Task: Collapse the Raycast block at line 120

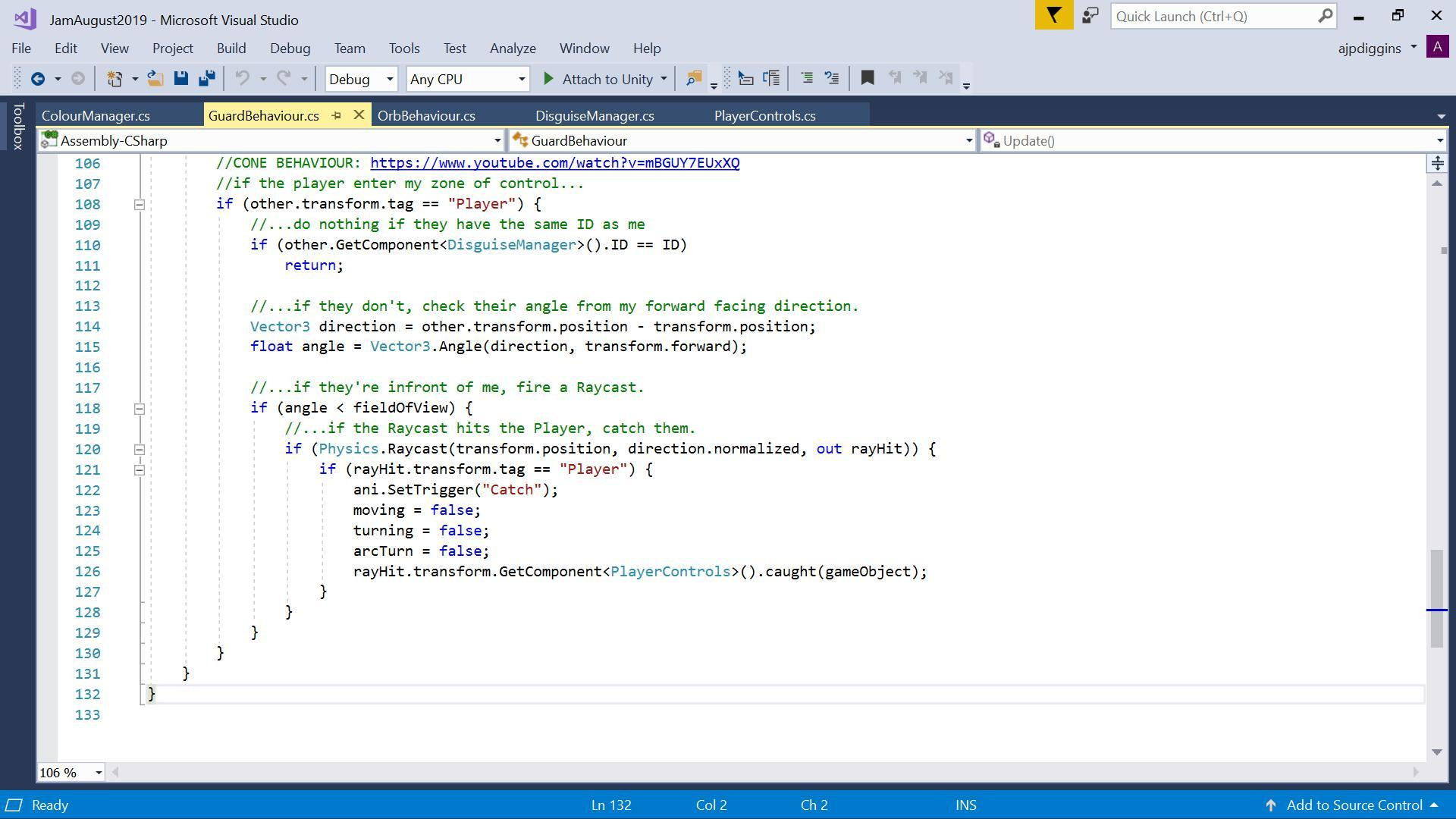Action: click(x=140, y=450)
